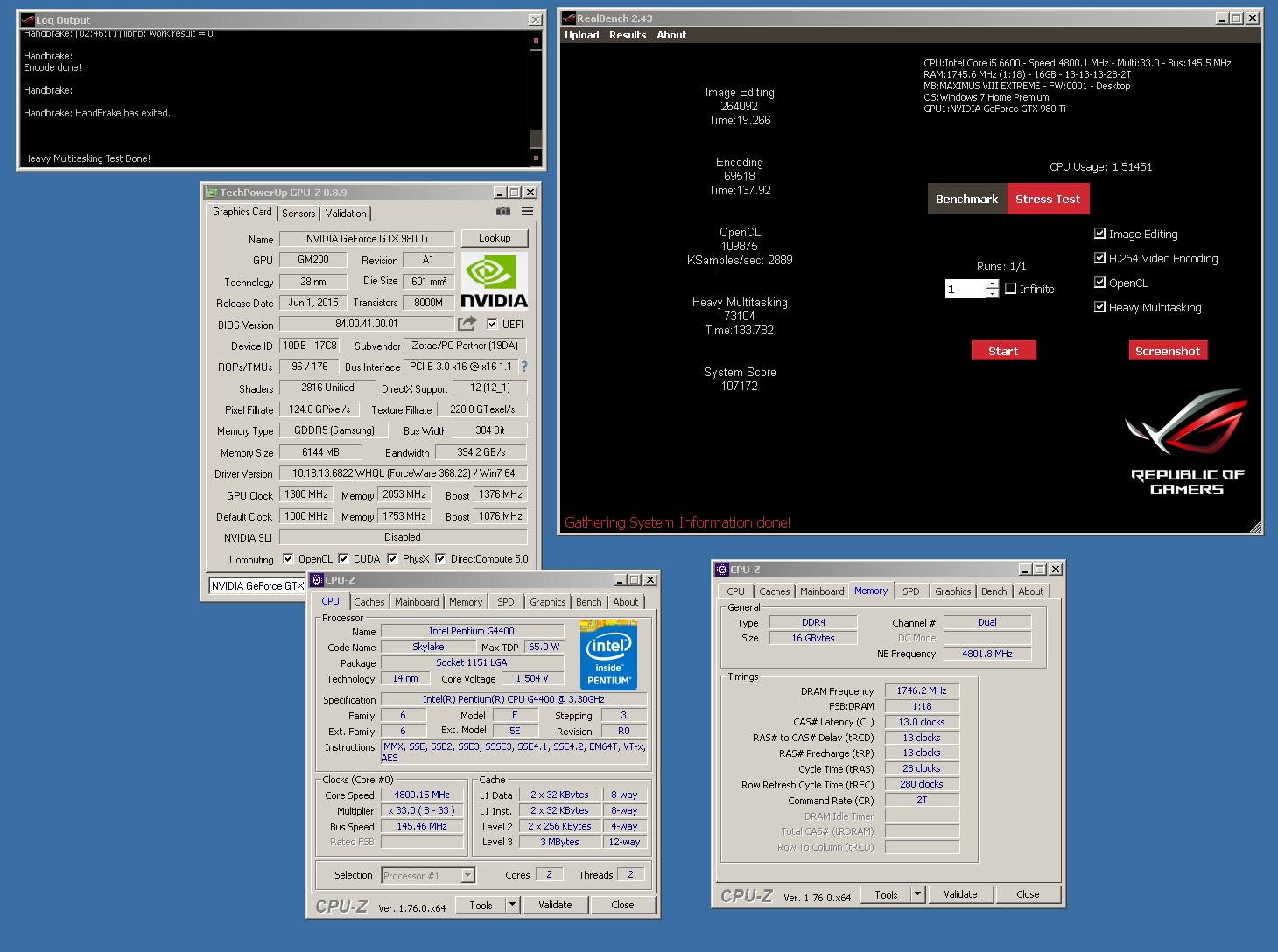Click Validate in CPU-Z Memory window

coord(960,894)
